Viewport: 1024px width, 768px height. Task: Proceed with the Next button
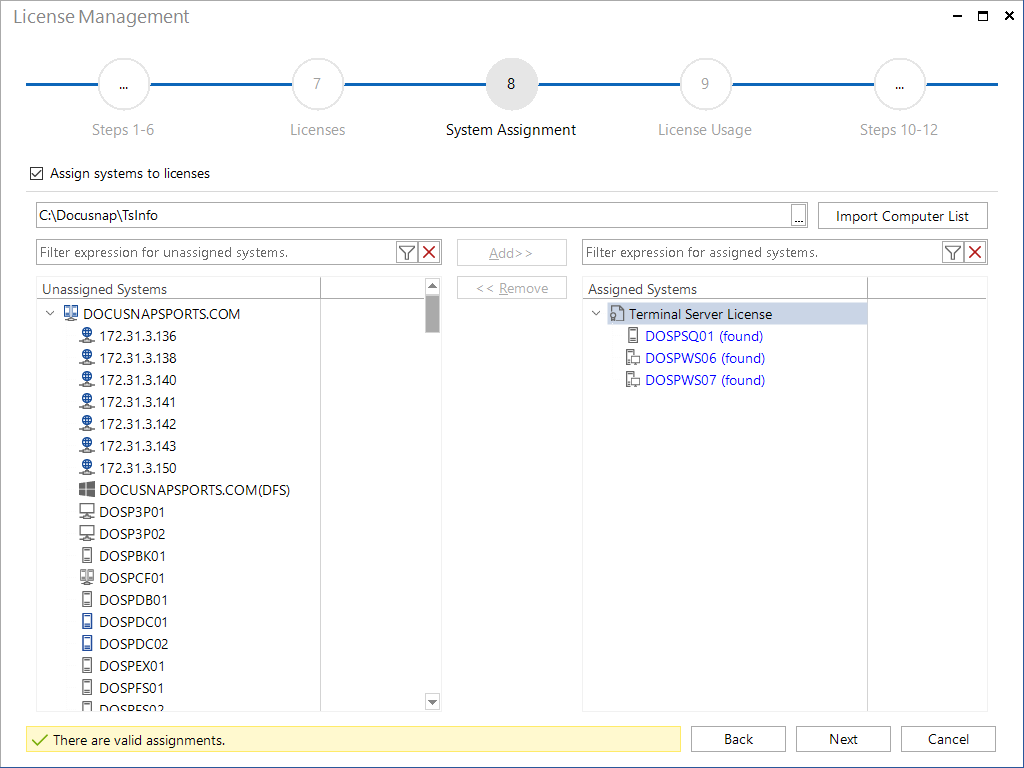tap(843, 739)
